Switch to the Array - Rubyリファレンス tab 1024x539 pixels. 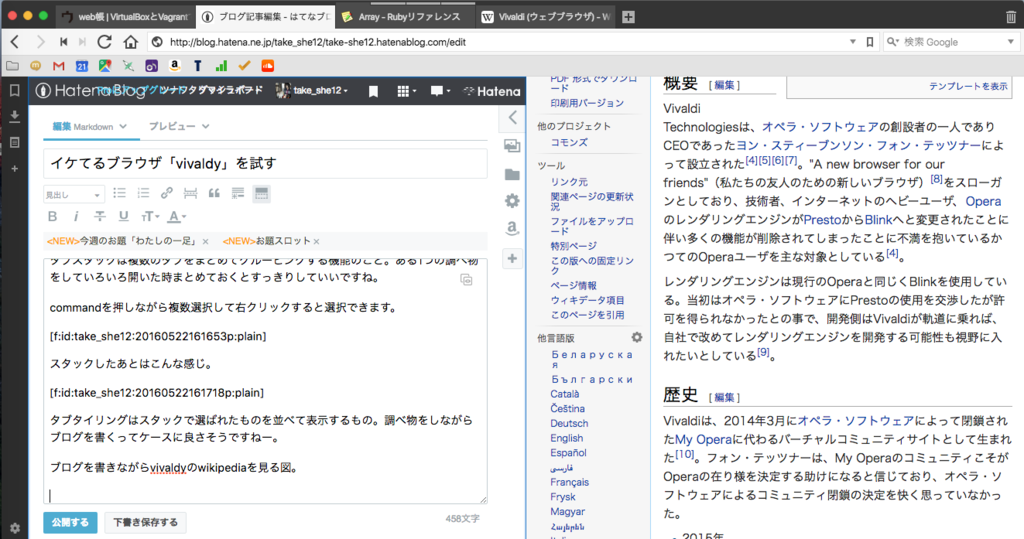(403, 17)
